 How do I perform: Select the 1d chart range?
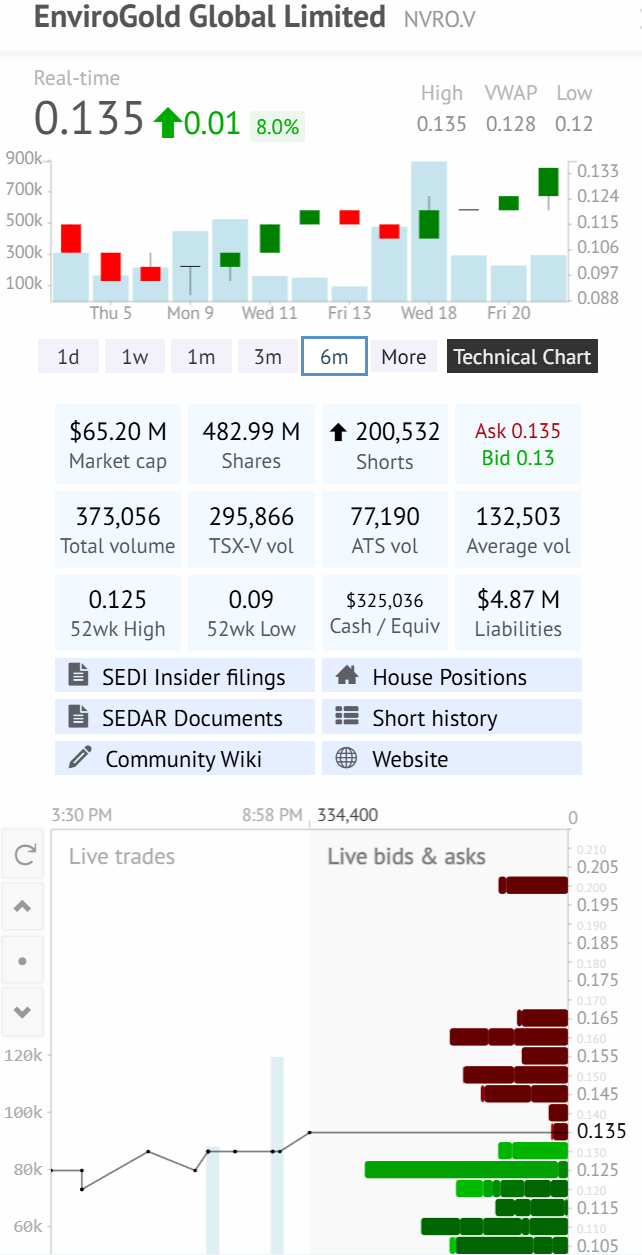pyautogui.click(x=68, y=357)
